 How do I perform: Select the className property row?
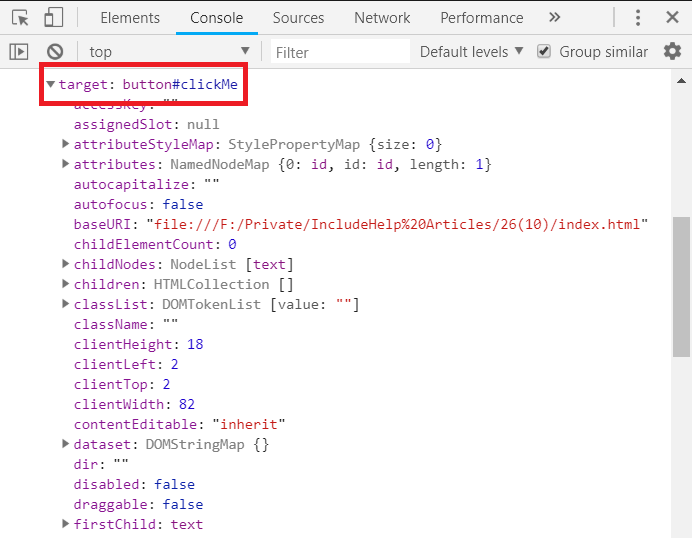click(x=126, y=324)
